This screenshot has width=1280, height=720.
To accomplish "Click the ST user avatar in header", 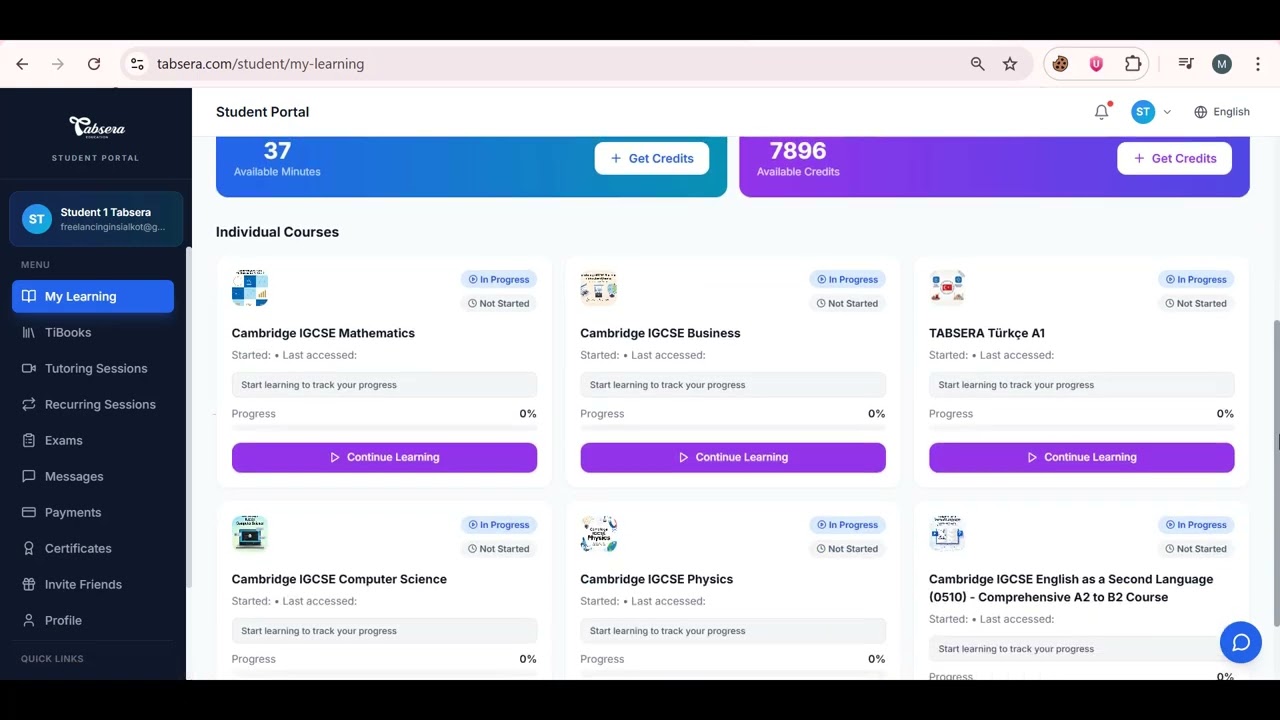I will pos(1143,112).
